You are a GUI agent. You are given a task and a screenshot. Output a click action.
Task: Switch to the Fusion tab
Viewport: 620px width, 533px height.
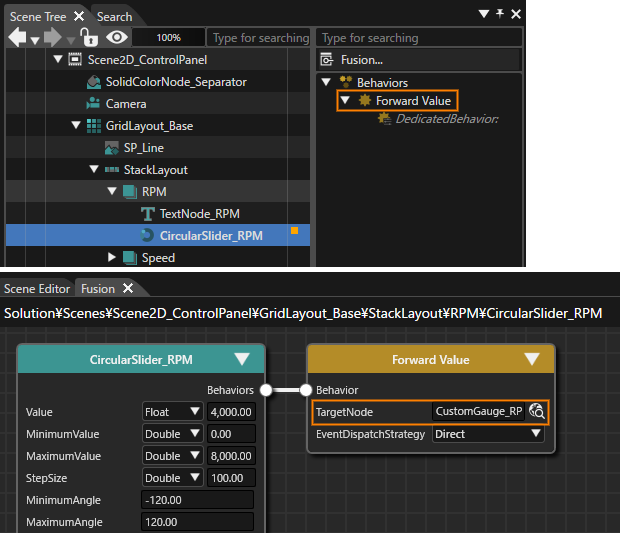point(98,289)
